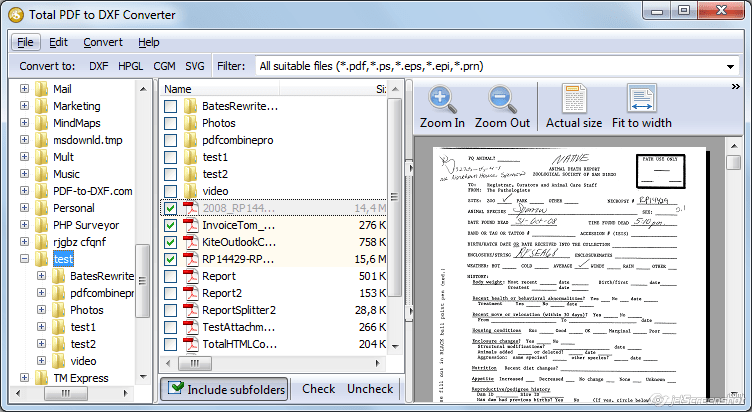Collapse the test folder tree node
The image size is (752, 412).
pyautogui.click(x=24, y=259)
